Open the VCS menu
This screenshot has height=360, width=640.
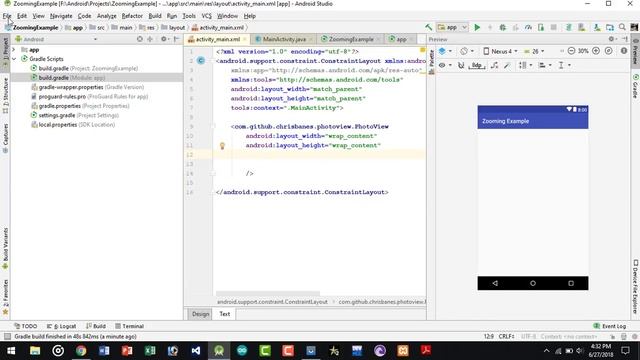[207, 16]
